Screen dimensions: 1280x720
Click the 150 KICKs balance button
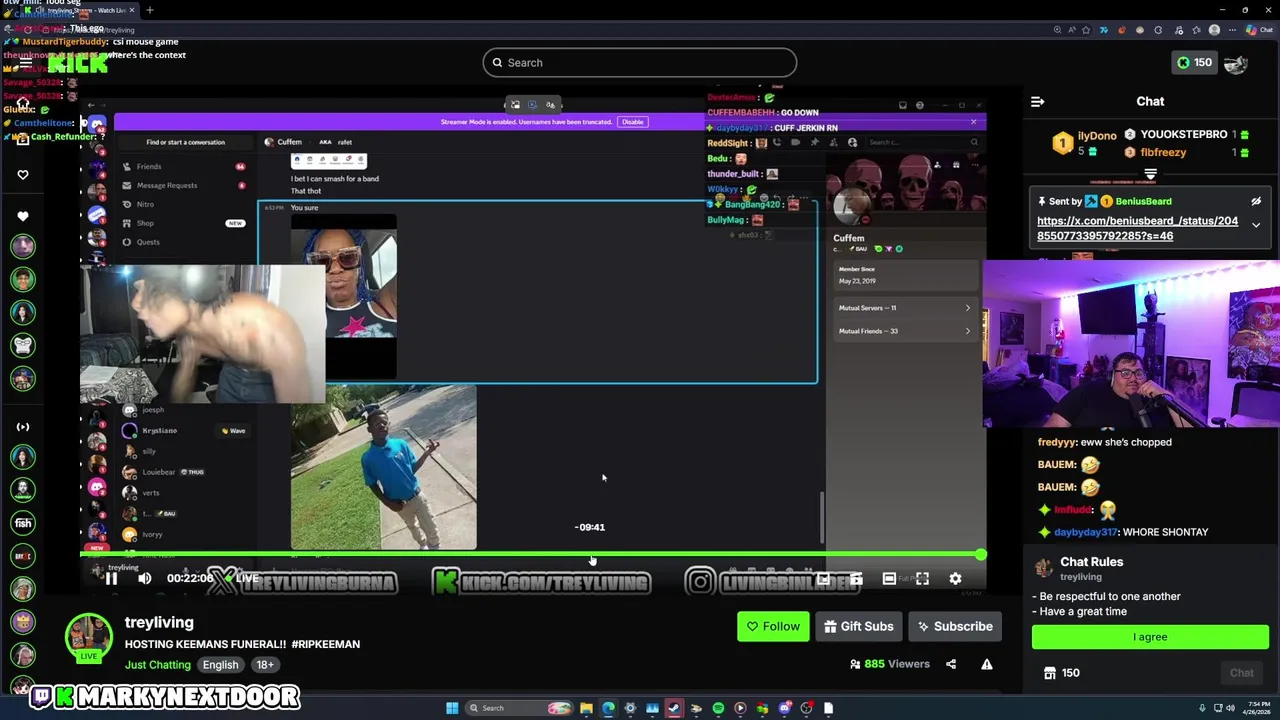click(x=1194, y=62)
